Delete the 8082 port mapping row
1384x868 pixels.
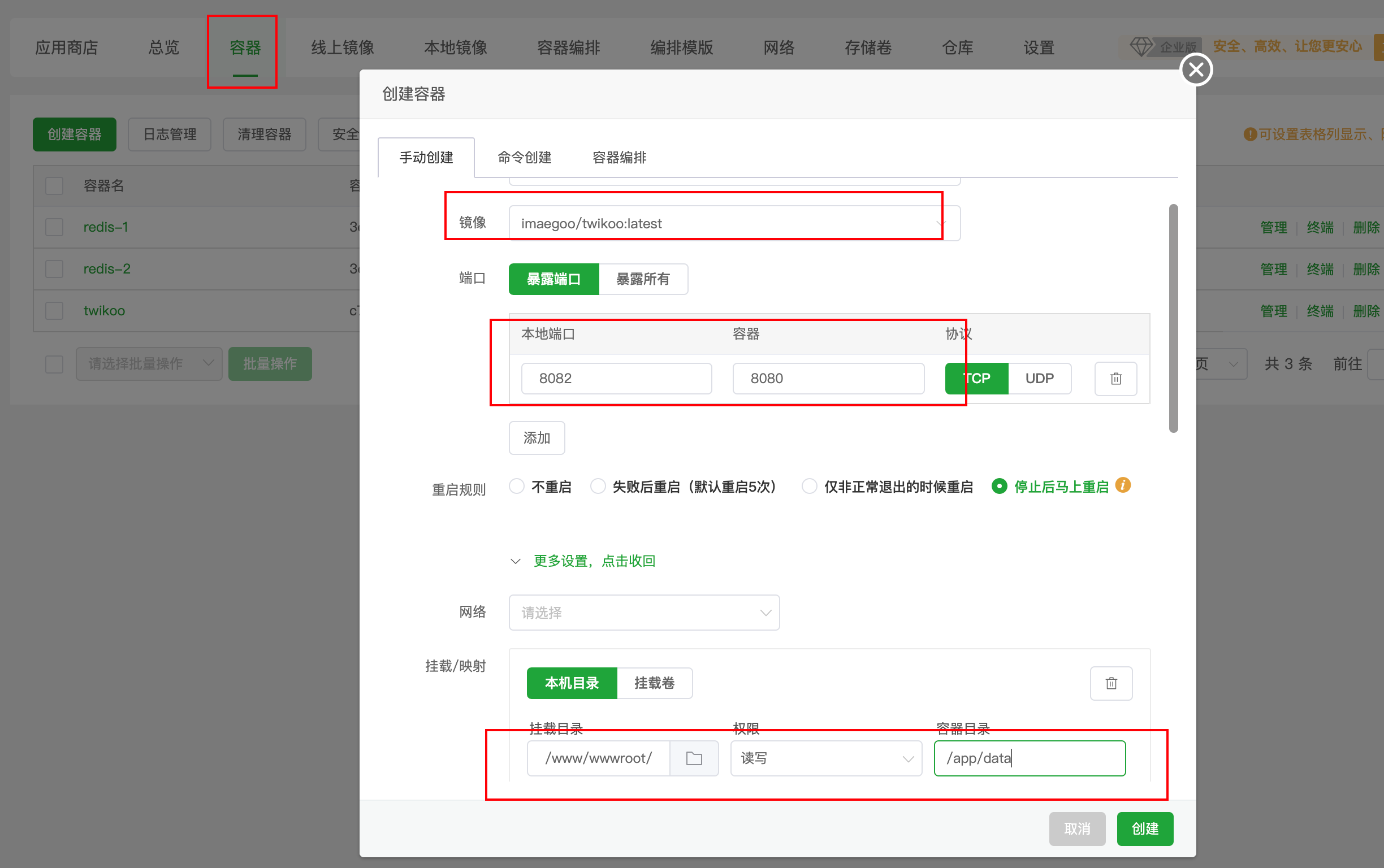(1115, 378)
